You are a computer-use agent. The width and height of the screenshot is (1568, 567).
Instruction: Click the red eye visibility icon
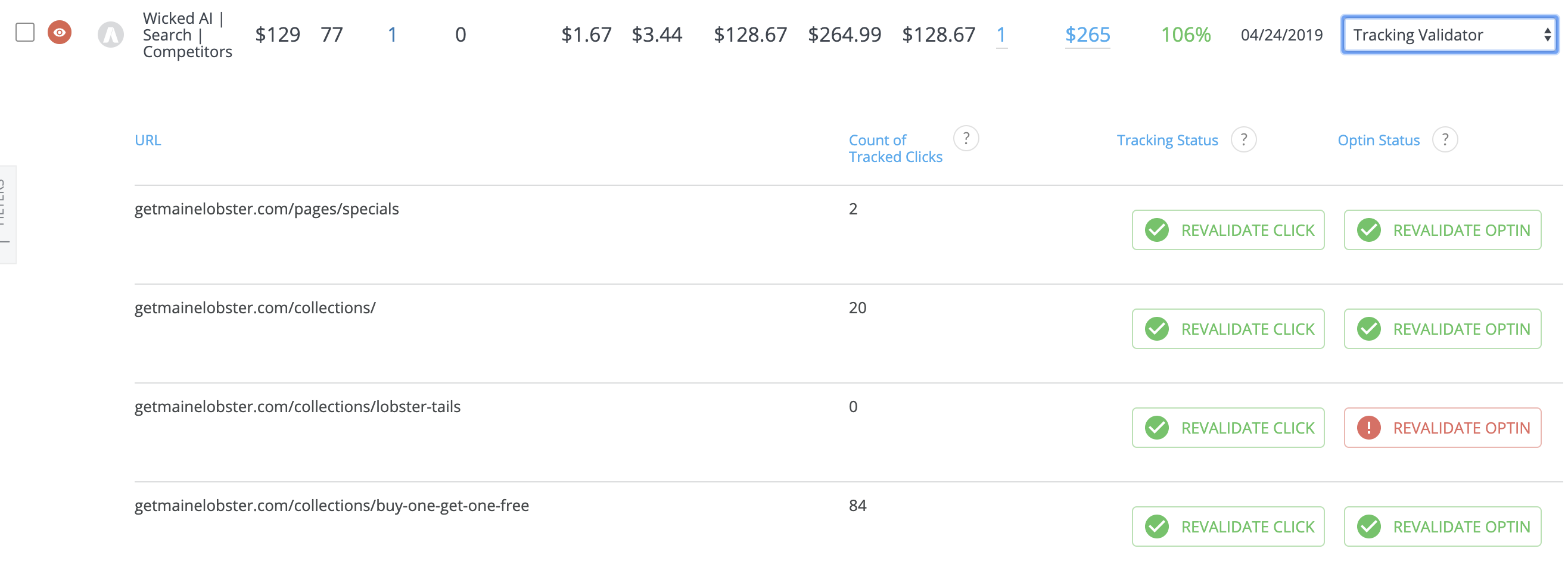60,32
